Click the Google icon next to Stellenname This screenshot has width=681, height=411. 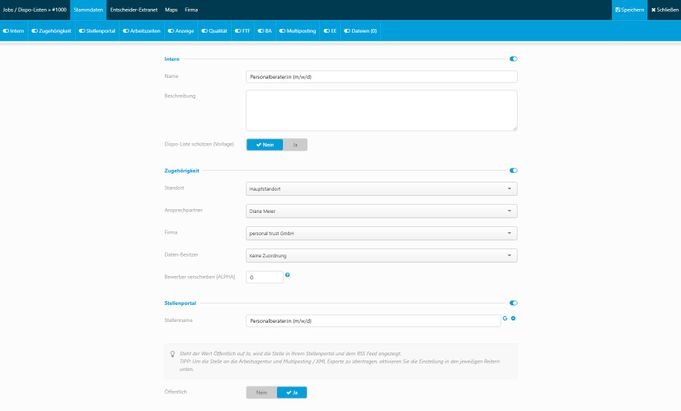pyautogui.click(x=505, y=320)
